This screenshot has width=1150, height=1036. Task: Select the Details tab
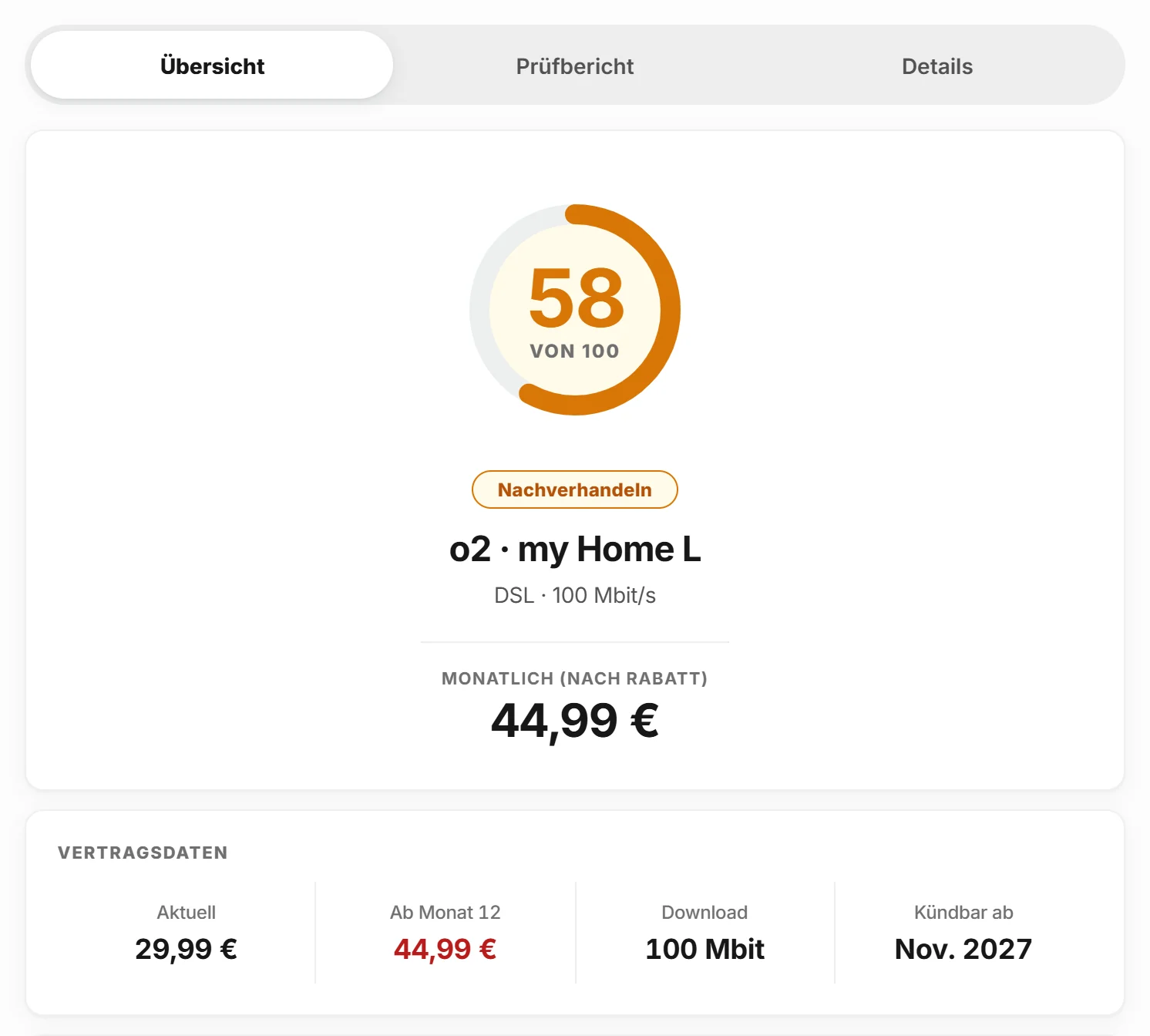(937, 66)
